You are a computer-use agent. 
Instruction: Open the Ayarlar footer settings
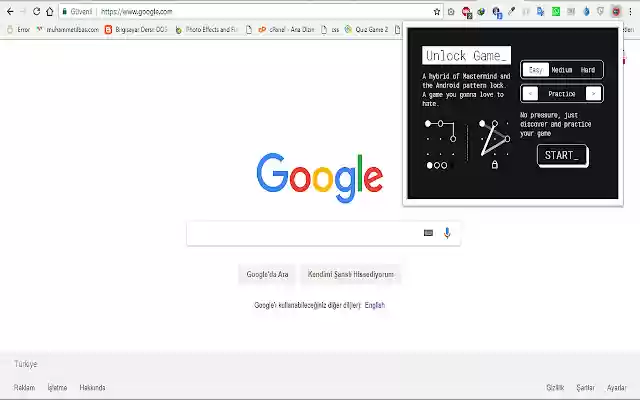tap(616, 387)
